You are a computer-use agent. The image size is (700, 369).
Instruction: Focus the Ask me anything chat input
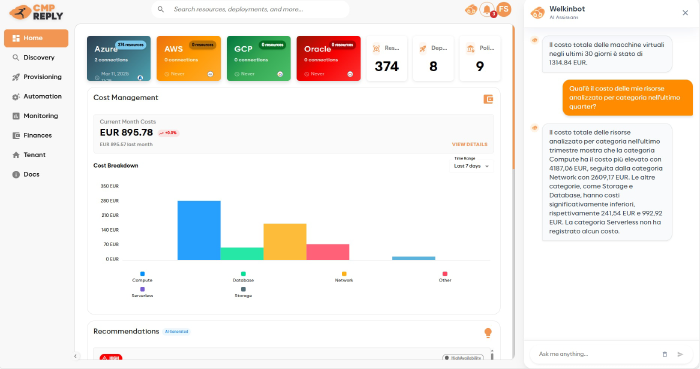[596, 354]
